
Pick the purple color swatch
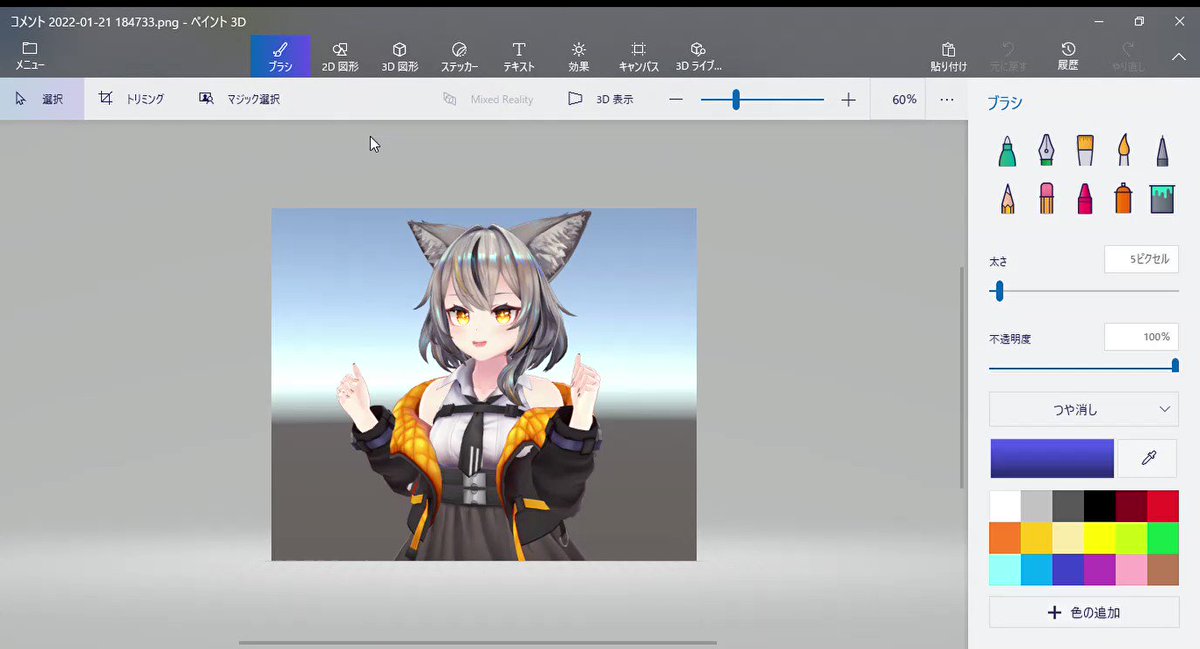(1100, 570)
